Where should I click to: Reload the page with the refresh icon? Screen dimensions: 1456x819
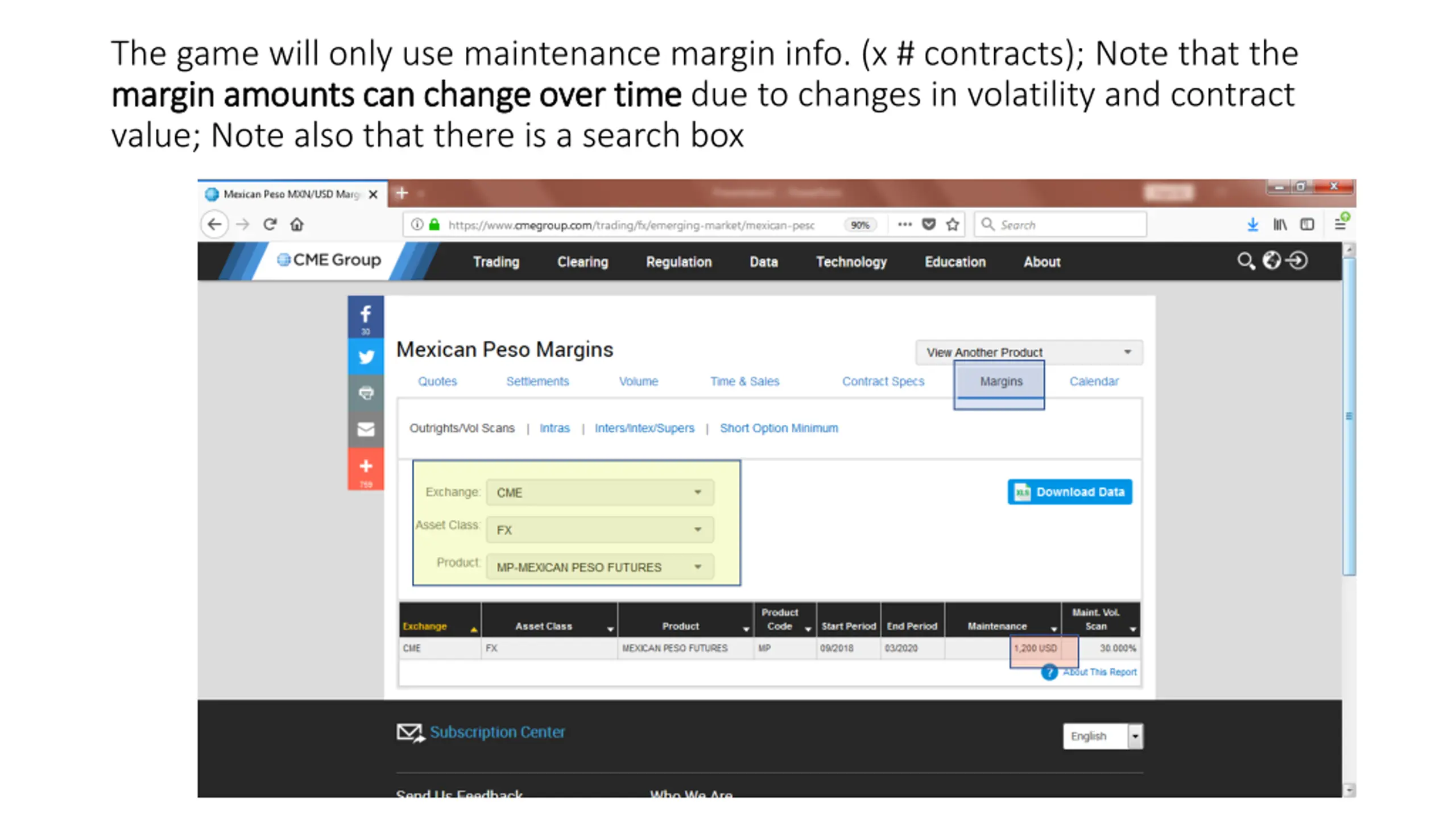[x=270, y=224]
